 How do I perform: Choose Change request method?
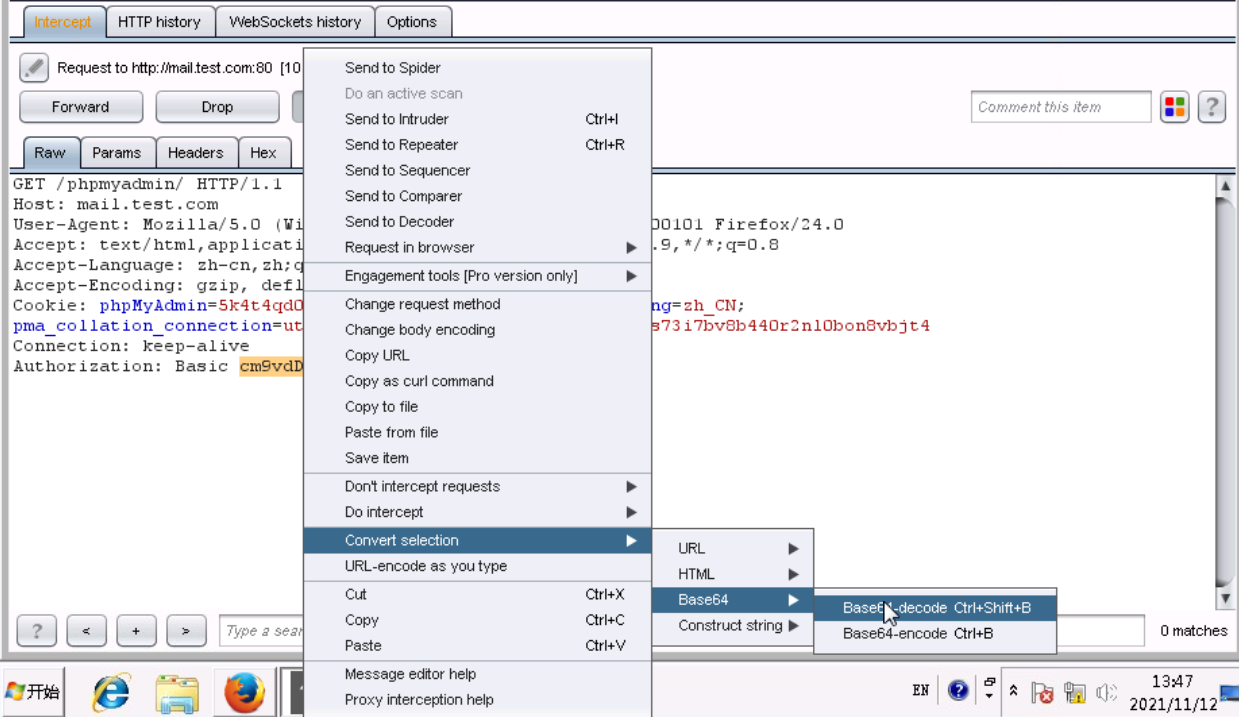477,304
